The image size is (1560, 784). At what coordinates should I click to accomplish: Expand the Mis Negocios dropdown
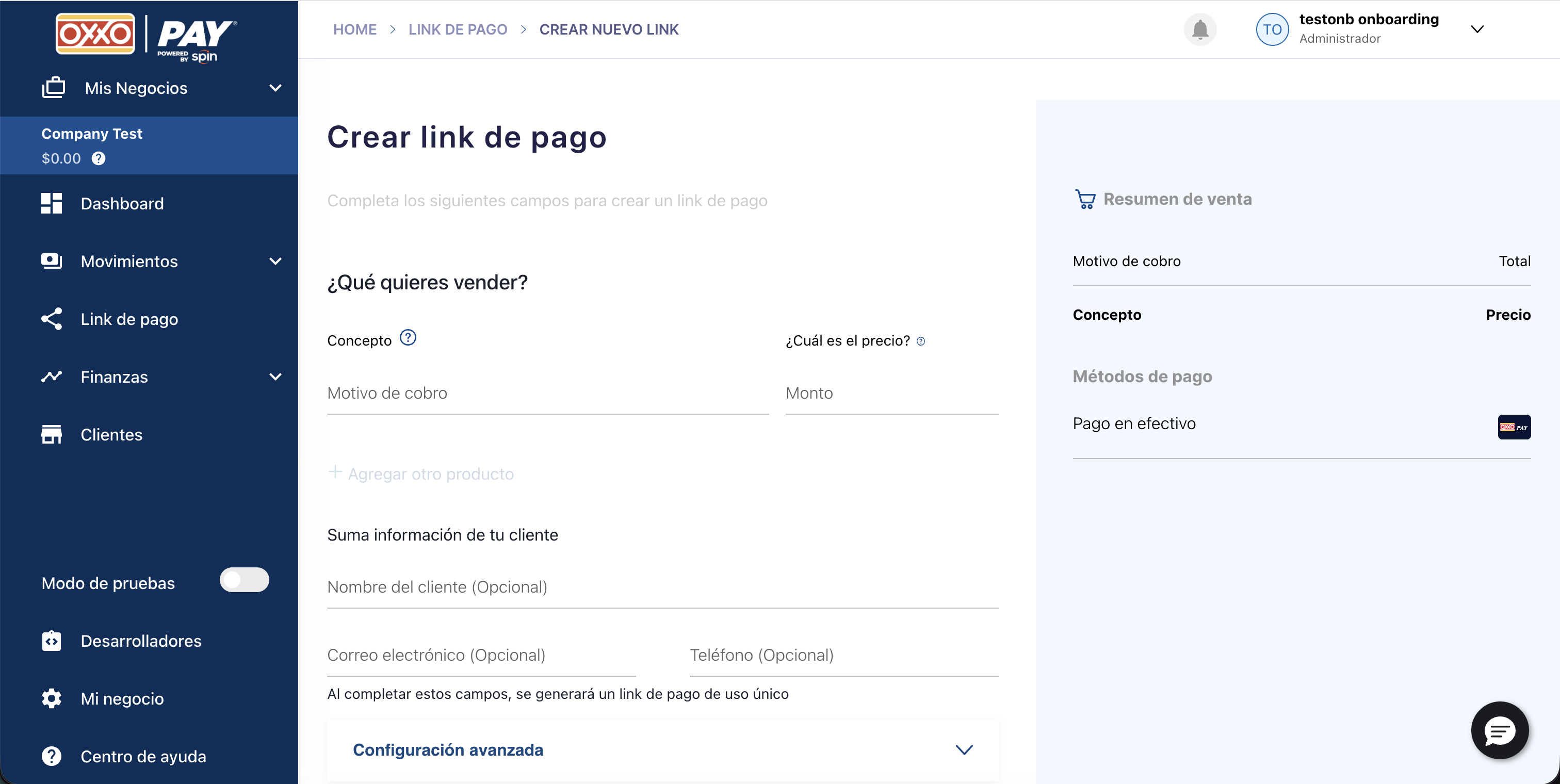(x=275, y=88)
